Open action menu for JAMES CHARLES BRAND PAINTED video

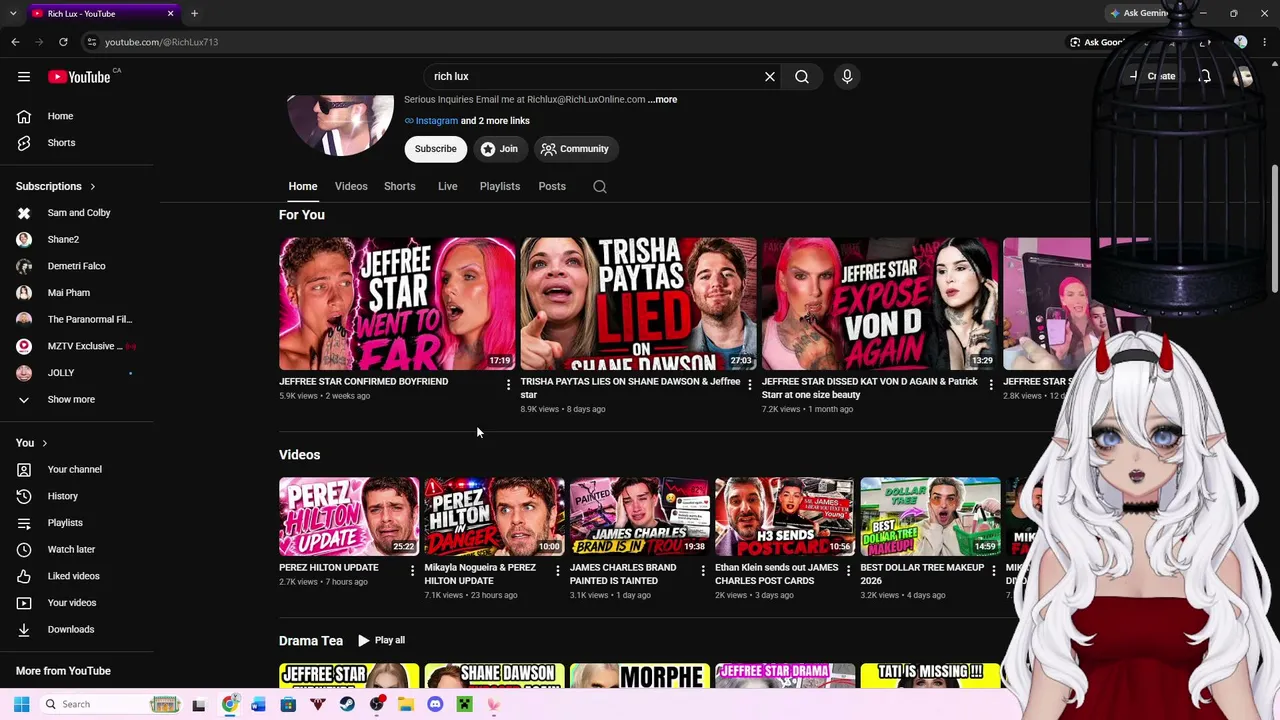[x=703, y=570]
